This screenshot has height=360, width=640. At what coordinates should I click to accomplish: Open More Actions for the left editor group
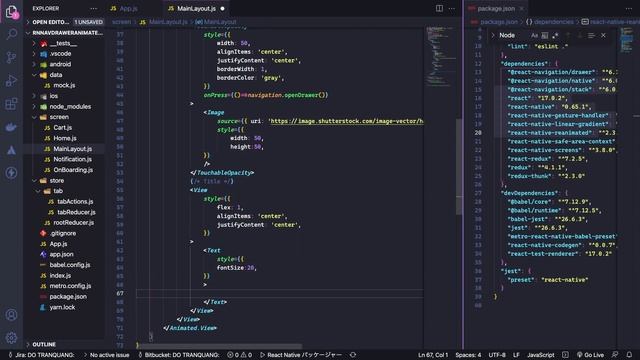(452, 8)
